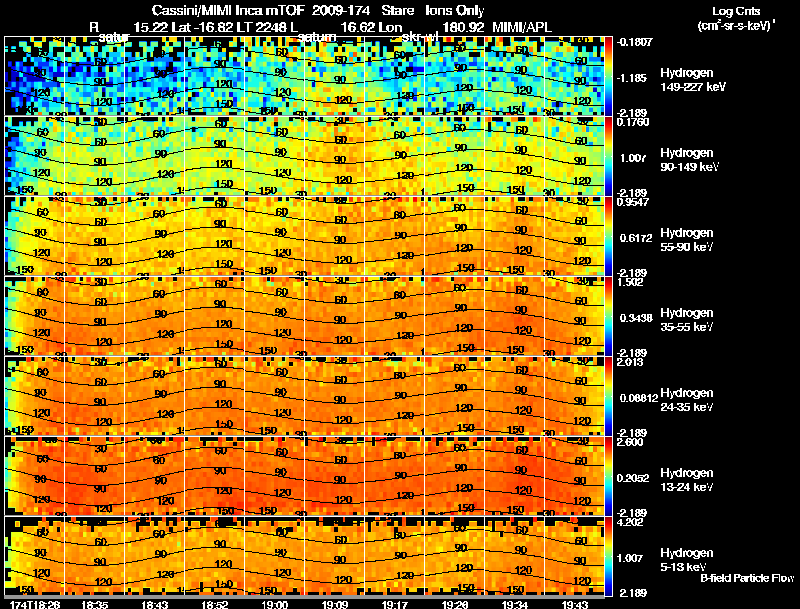Image resolution: width=800 pixels, height=609 pixels.
Task: Click the 174T18:26 start time label
Action: click(35, 604)
